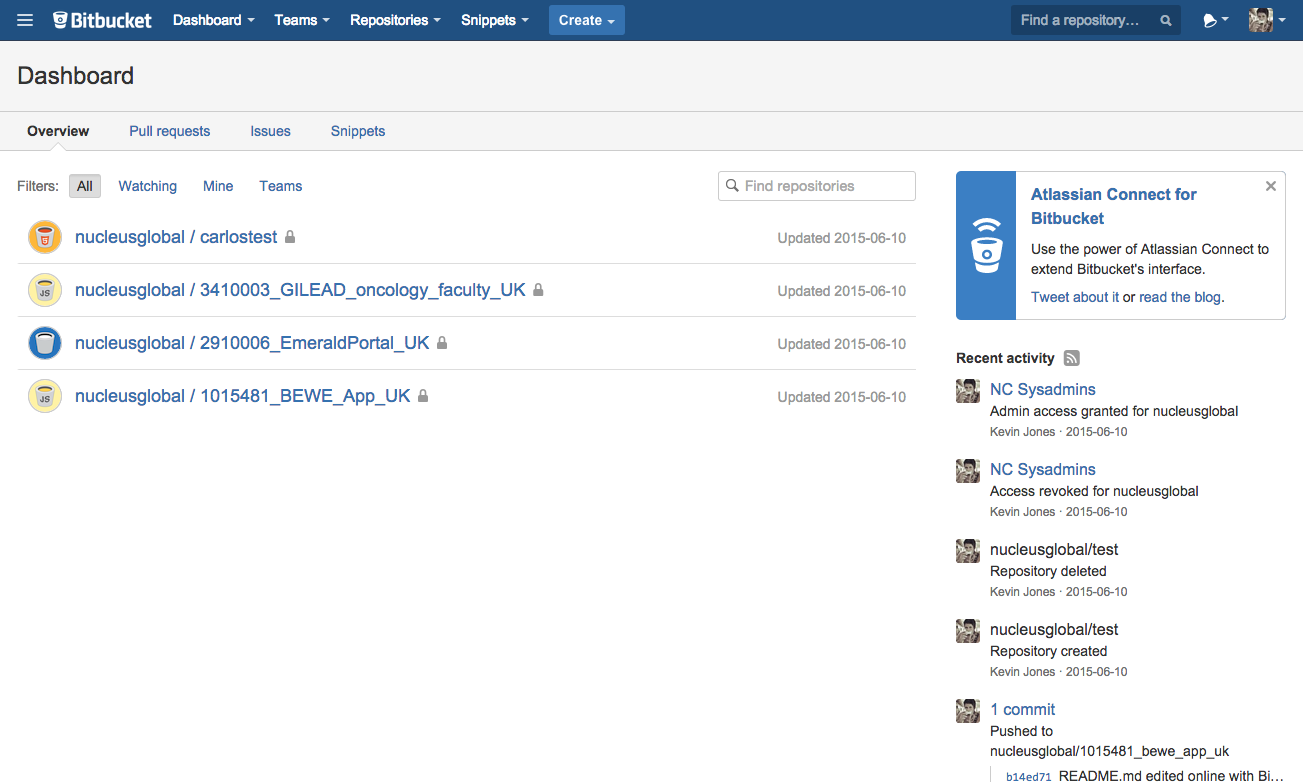
Task: Open NC Sysadmins link above Access revoked
Action: click(x=1043, y=469)
